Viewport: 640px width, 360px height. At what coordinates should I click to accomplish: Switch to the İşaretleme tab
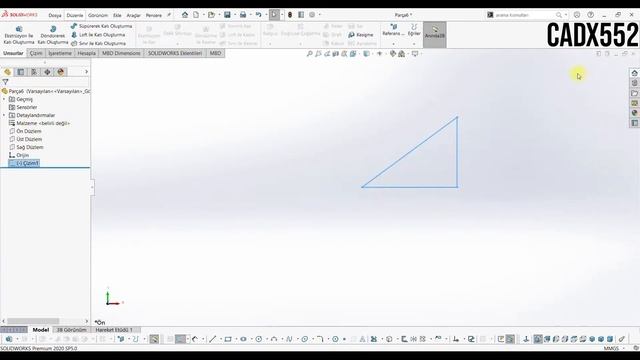point(60,53)
